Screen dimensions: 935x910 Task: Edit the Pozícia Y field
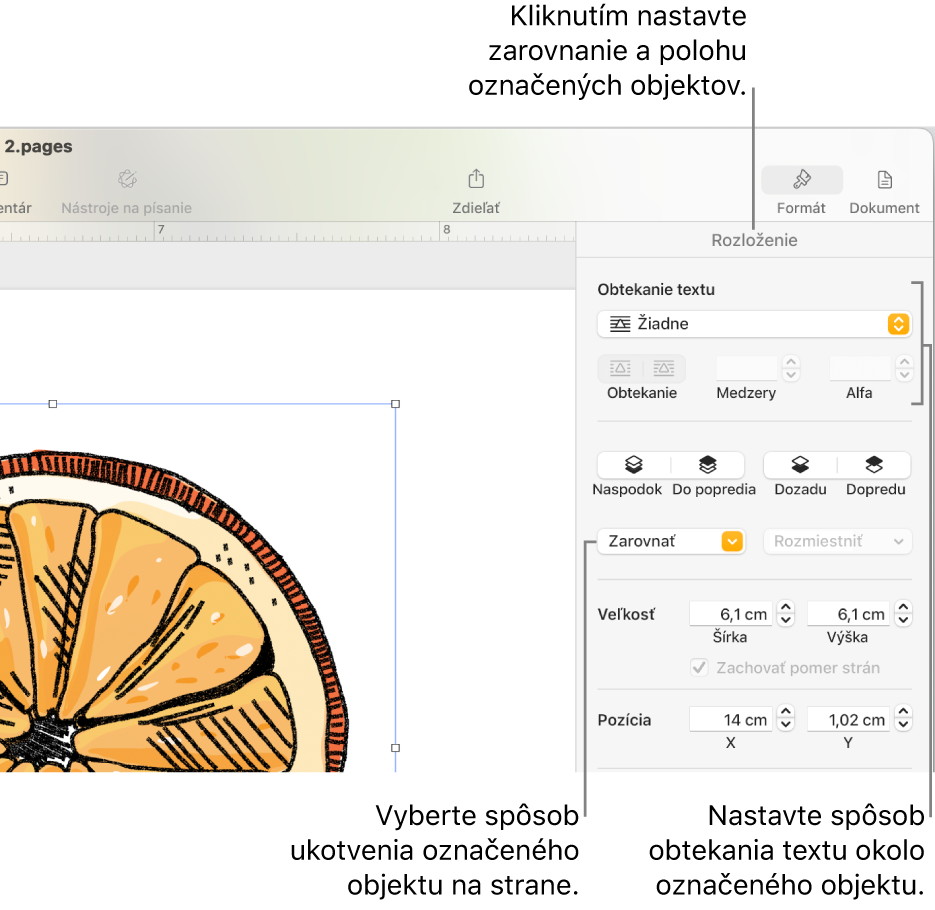click(x=848, y=719)
